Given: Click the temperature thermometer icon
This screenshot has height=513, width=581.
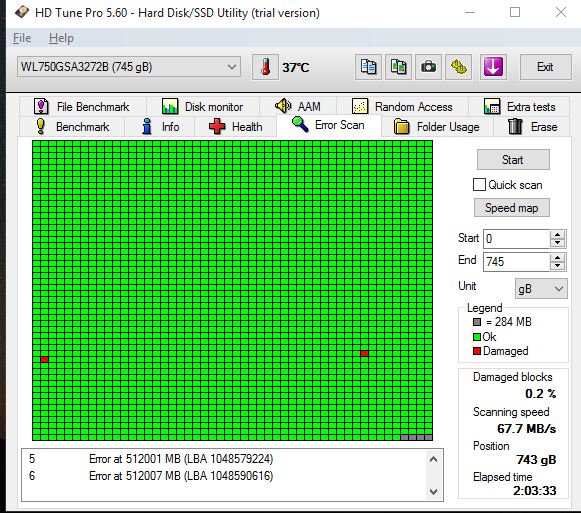Looking at the screenshot, I should pyautogui.click(x=265, y=67).
